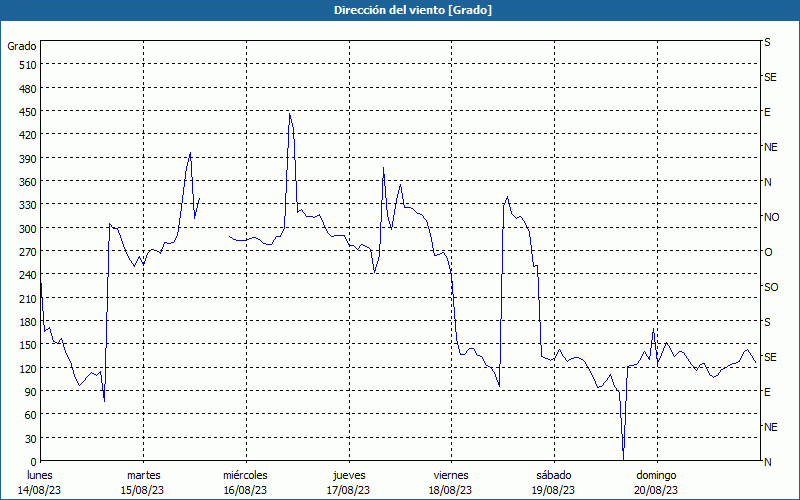Click the date label 19/08/23
800x500 pixels.
click(x=554, y=490)
